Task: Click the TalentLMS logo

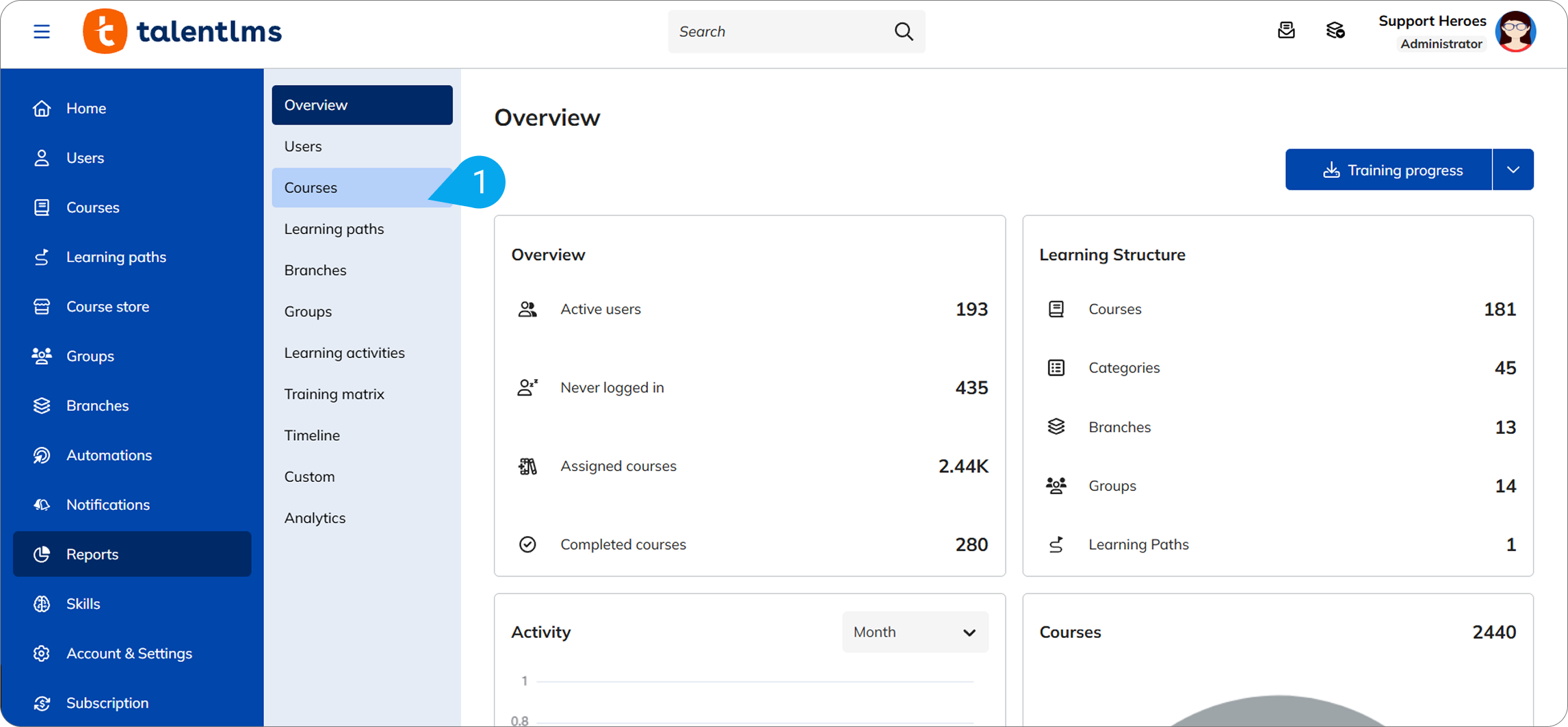Action: (183, 31)
